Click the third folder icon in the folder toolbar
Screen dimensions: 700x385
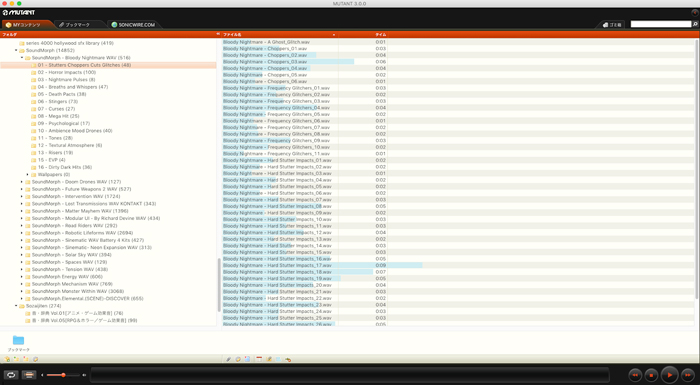pos(26,359)
